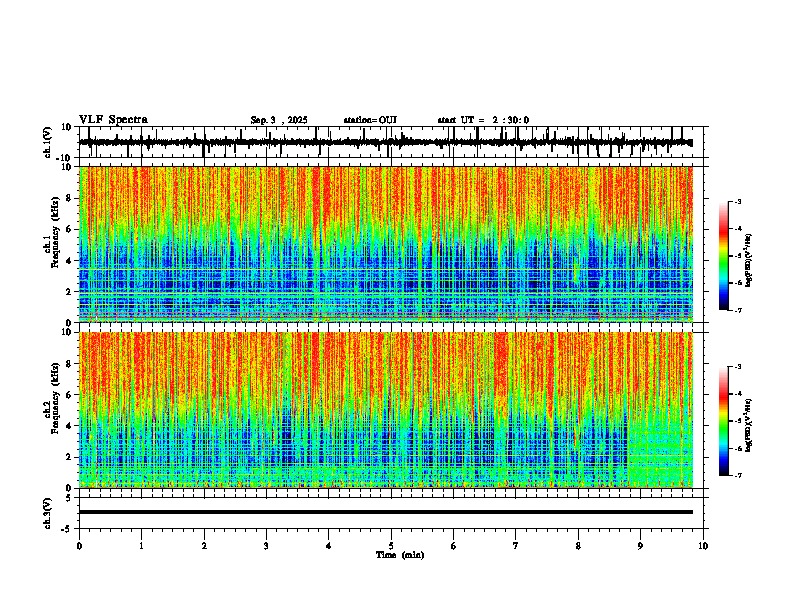Click ch.1 spectrogram frequency tick "8"
Viewport: 792px width, 612px height.
coord(69,198)
